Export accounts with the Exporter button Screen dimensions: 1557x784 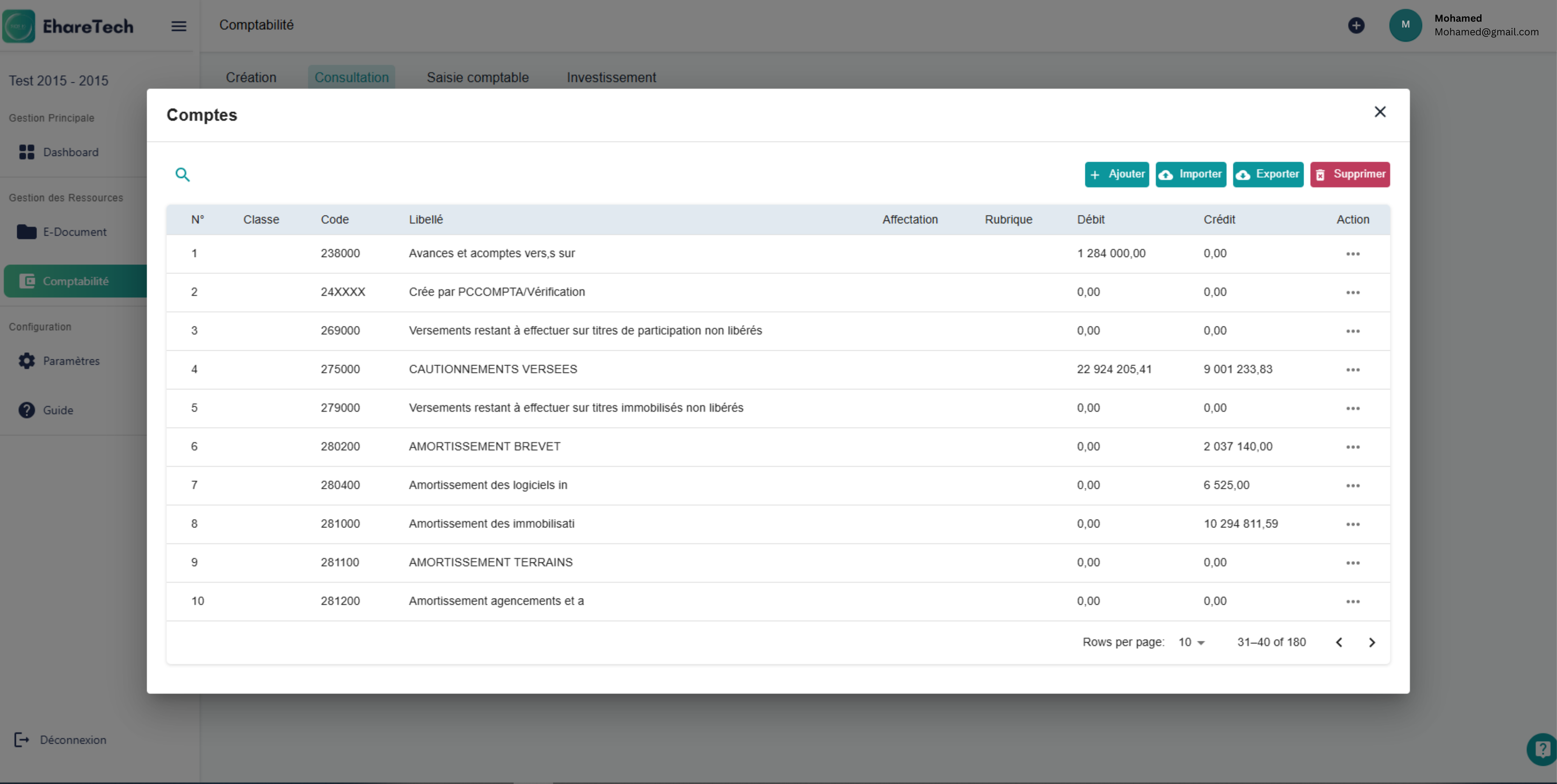click(x=1267, y=175)
